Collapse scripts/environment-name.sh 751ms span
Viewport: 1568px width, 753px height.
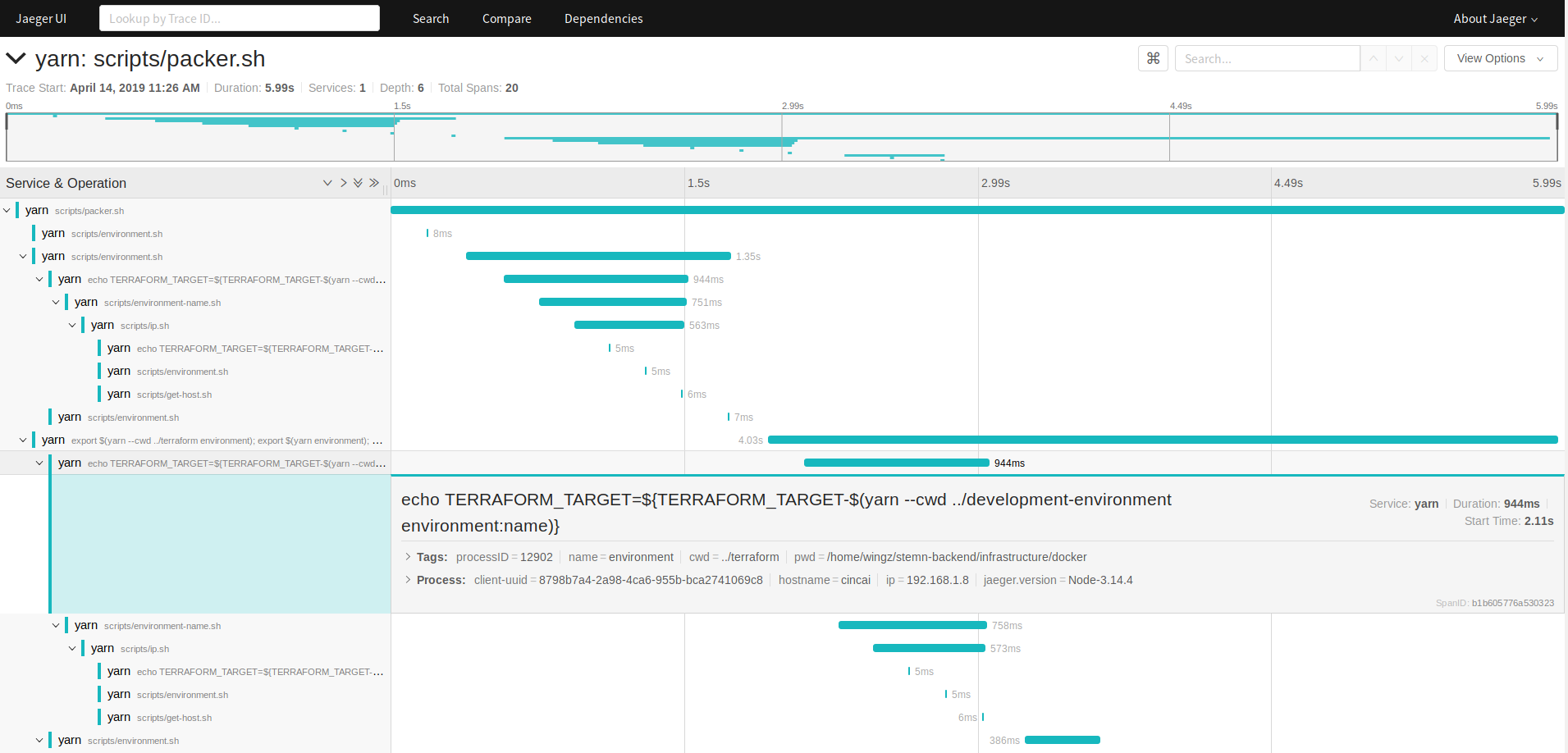[56, 303]
